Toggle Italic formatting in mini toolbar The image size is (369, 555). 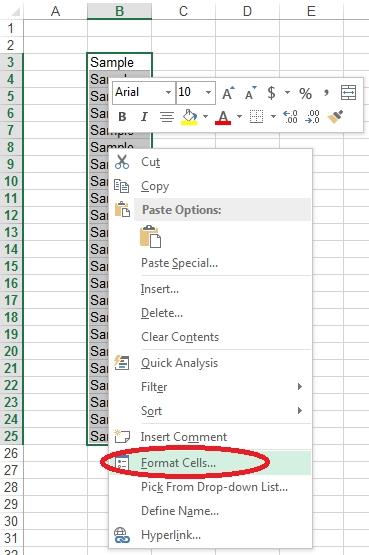coord(144,116)
